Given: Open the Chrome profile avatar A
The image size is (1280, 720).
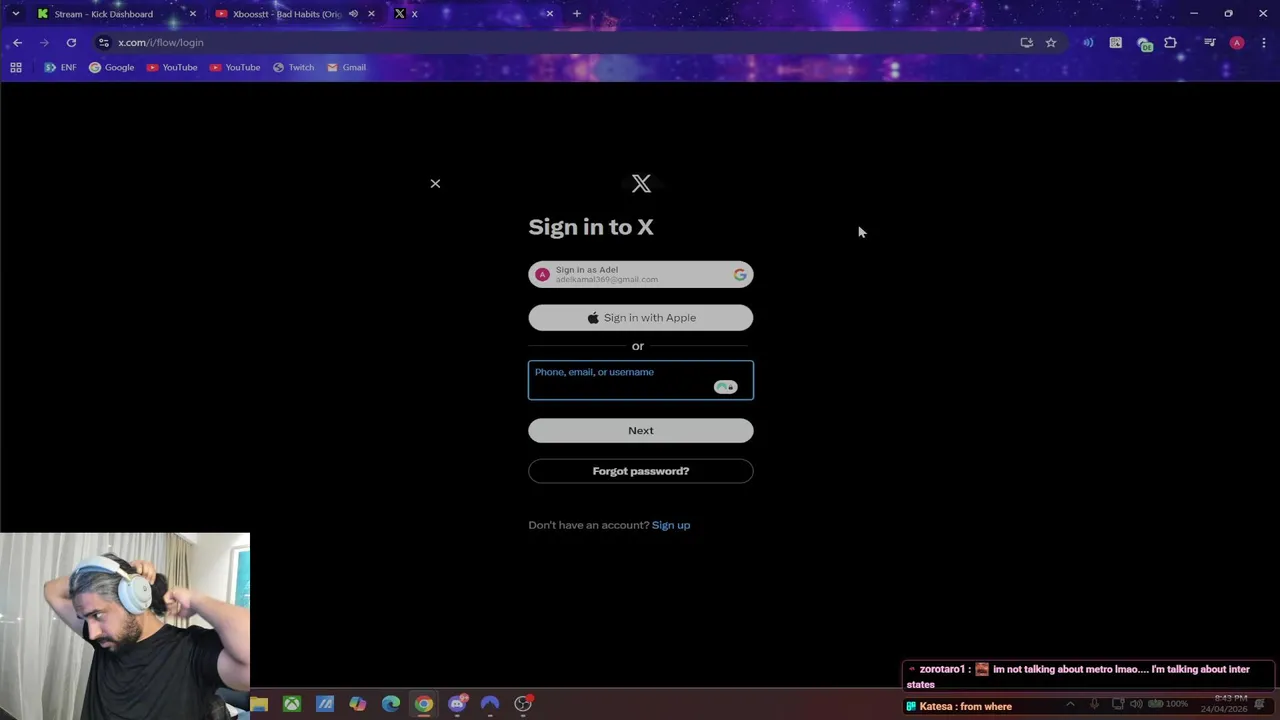Looking at the screenshot, I should pos(1237,43).
